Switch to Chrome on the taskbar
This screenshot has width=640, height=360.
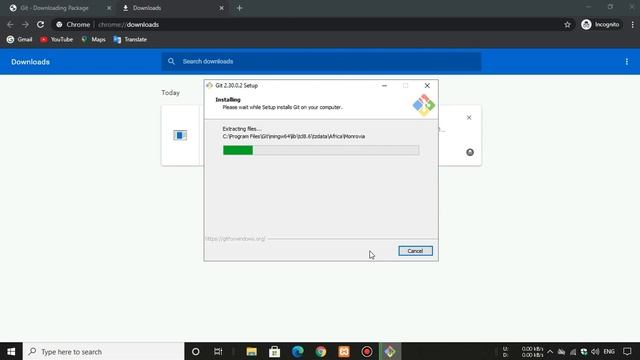pyautogui.click(x=321, y=351)
